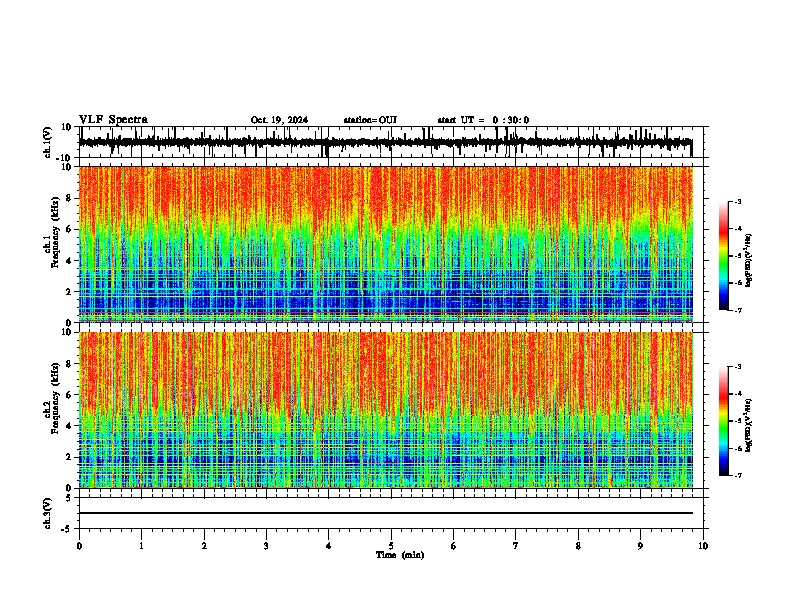The height and width of the screenshot is (612, 792).
Task: Click the '4' kHz tick on ch.2 frequency axis
Action: click(70, 426)
